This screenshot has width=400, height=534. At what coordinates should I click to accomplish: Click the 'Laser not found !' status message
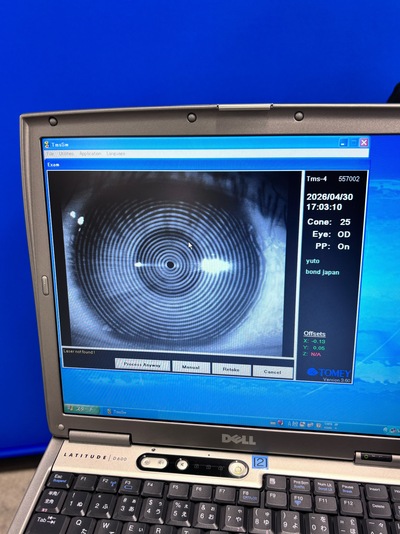[79, 351]
